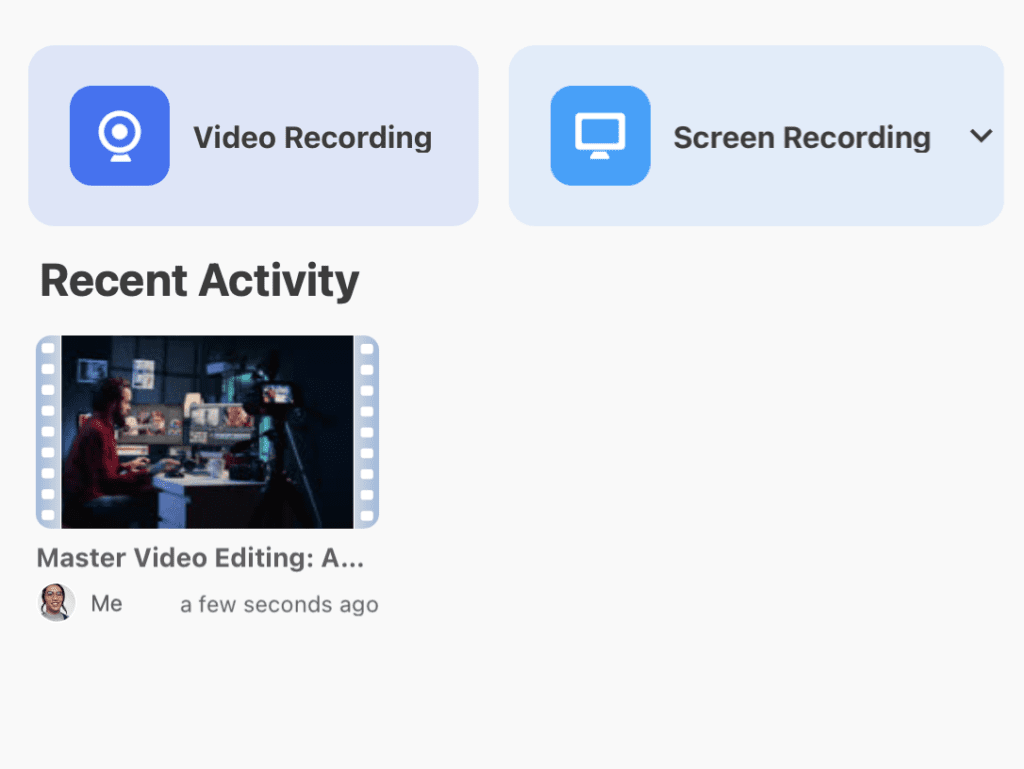Click the timestamp reading a few seconds ago
The image size is (1024, 769).
click(279, 604)
